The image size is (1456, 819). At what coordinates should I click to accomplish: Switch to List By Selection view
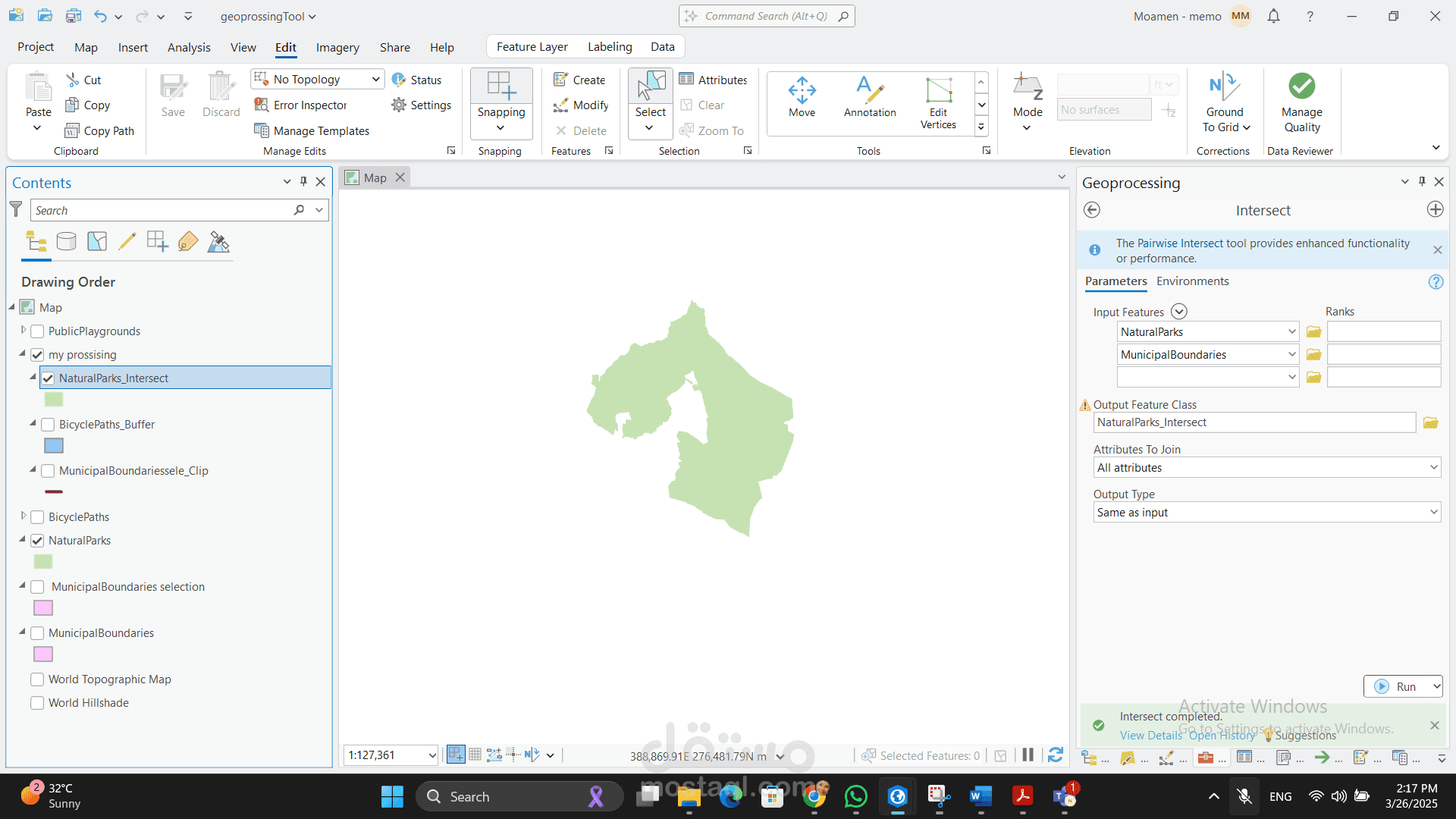(97, 242)
